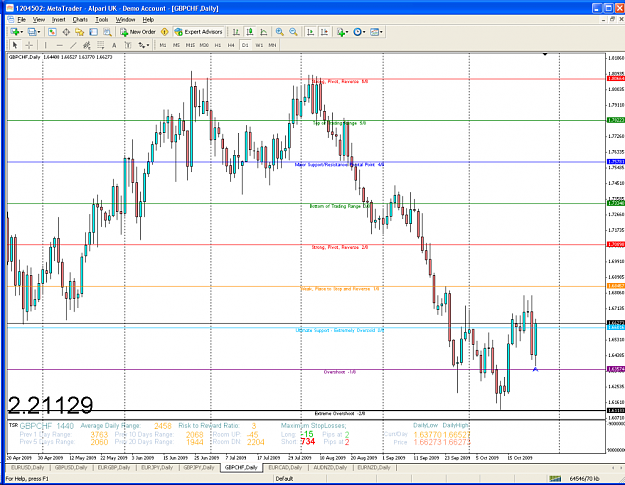Set timeframe to W1 weekly
This screenshot has height=485, width=625.
click(x=259, y=45)
